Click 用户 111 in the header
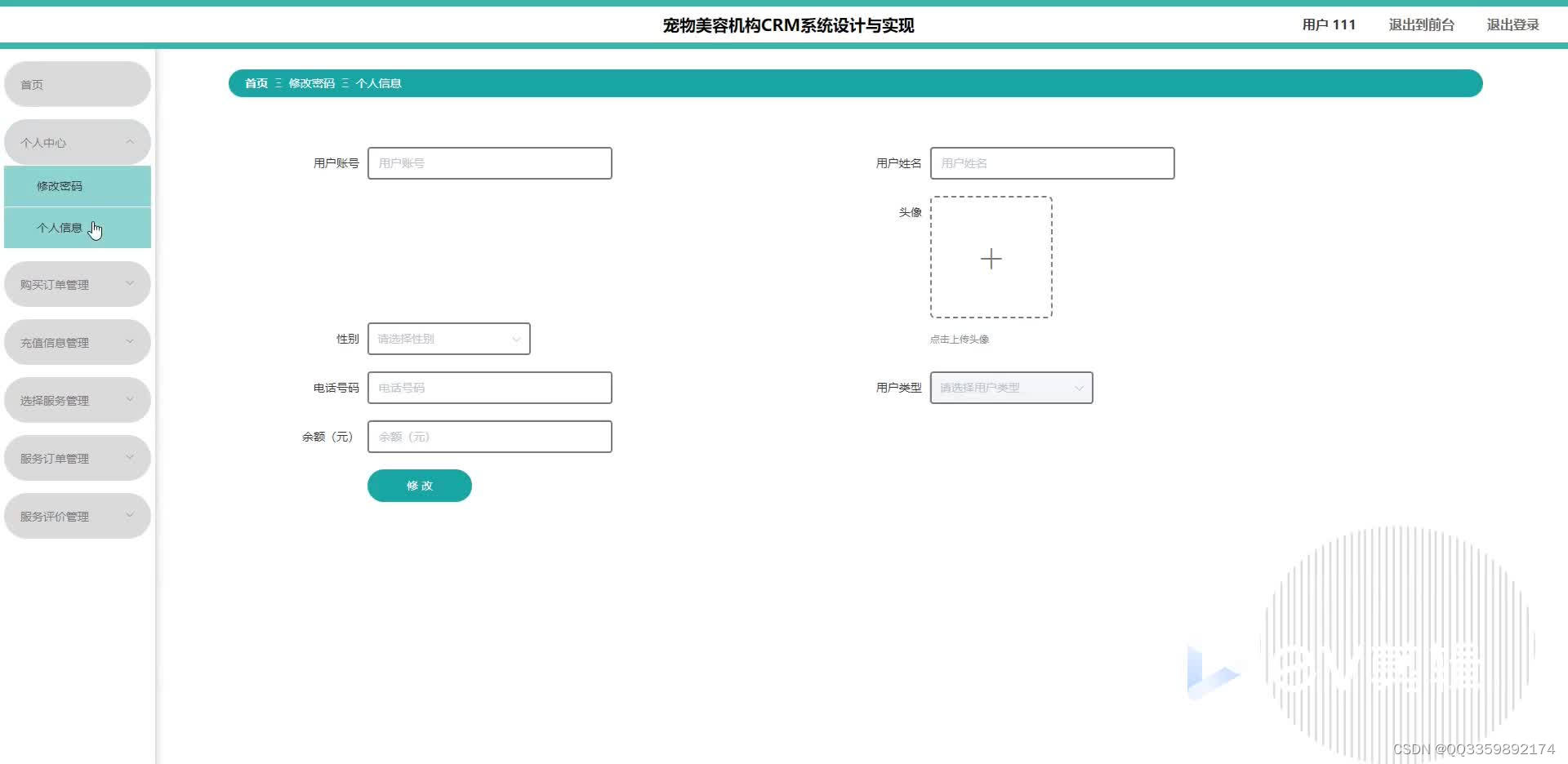 [x=1329, y=24]
